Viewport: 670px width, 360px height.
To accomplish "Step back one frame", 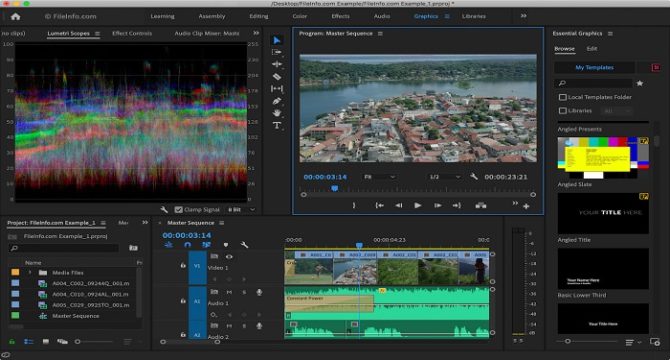I will (x=398, y=205).
